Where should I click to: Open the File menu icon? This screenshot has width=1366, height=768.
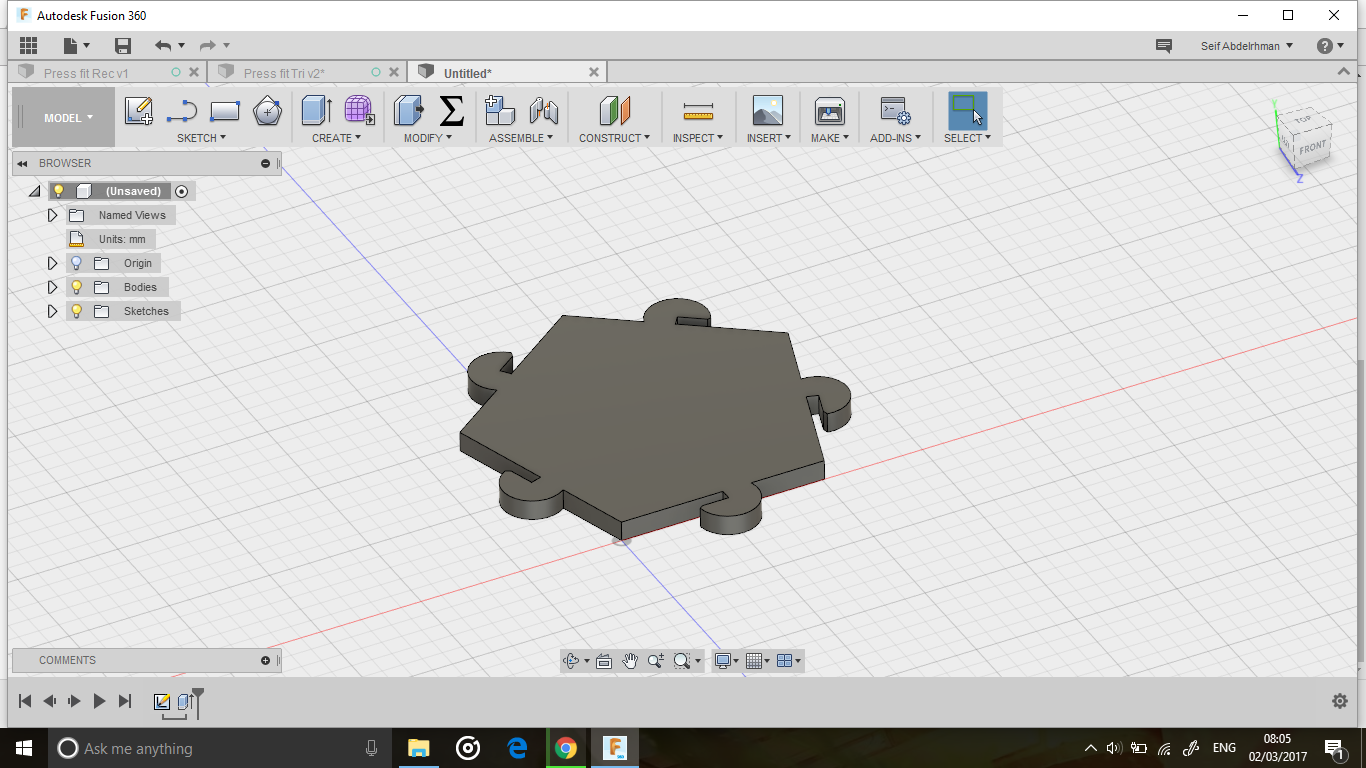pyautogui.click(x=76, y=45)
